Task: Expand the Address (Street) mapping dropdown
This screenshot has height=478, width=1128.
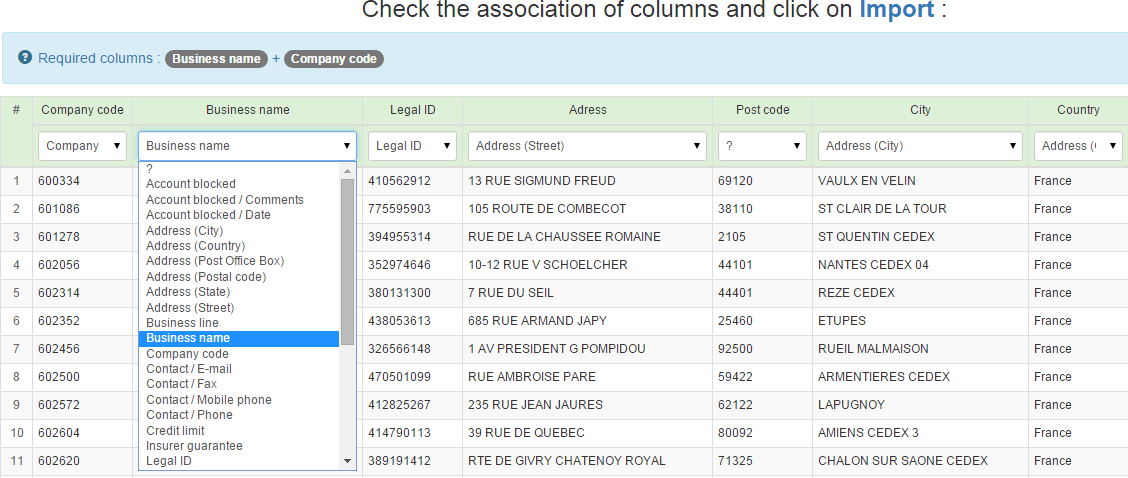Action: pyautogui.click(x=587, y=146)
